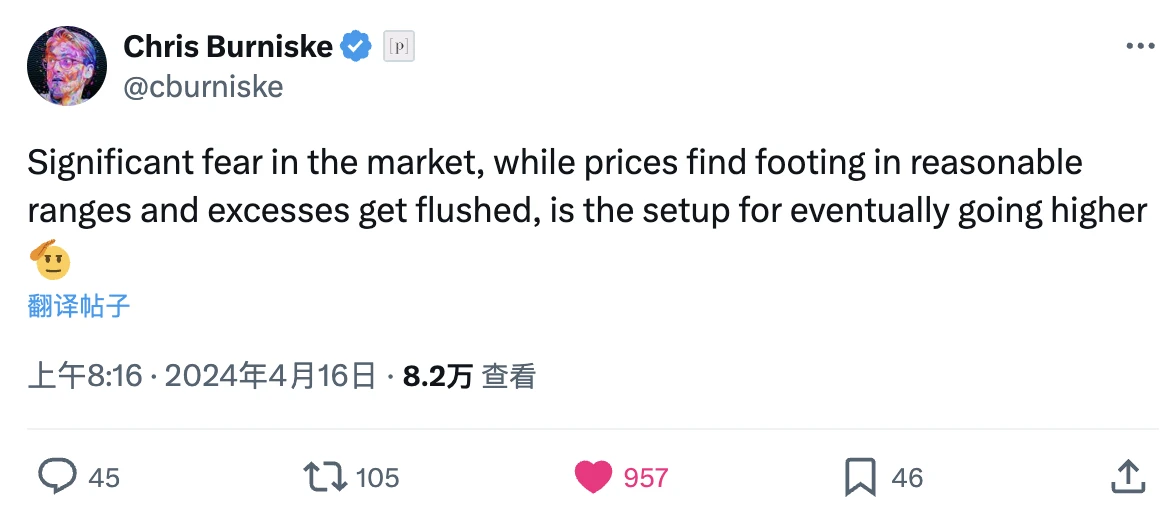Click the share upload icon

(x=1127, y=477)
